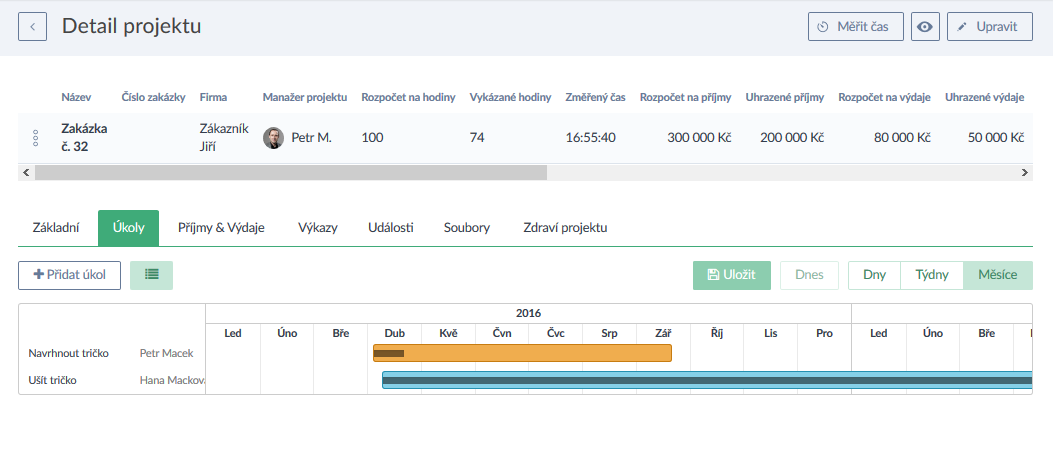Start time tracking with Měřit čas
The width and height of the screenshot is (1053, 460).
(x=855, y=27)
